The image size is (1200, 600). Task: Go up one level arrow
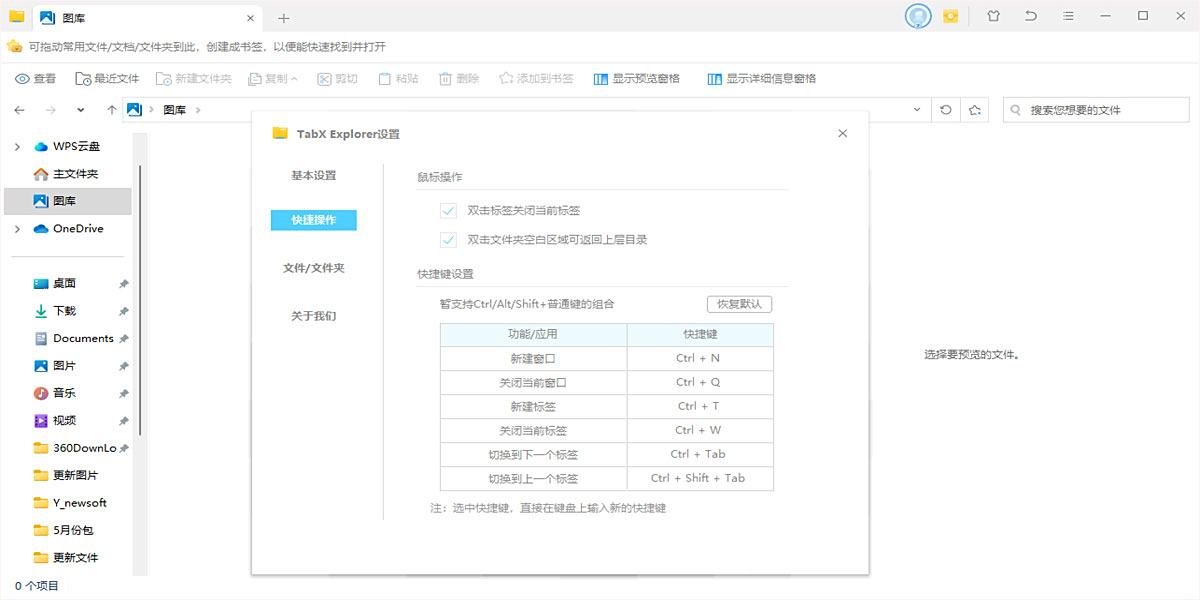pyautogui.click(x=111, y=110)
